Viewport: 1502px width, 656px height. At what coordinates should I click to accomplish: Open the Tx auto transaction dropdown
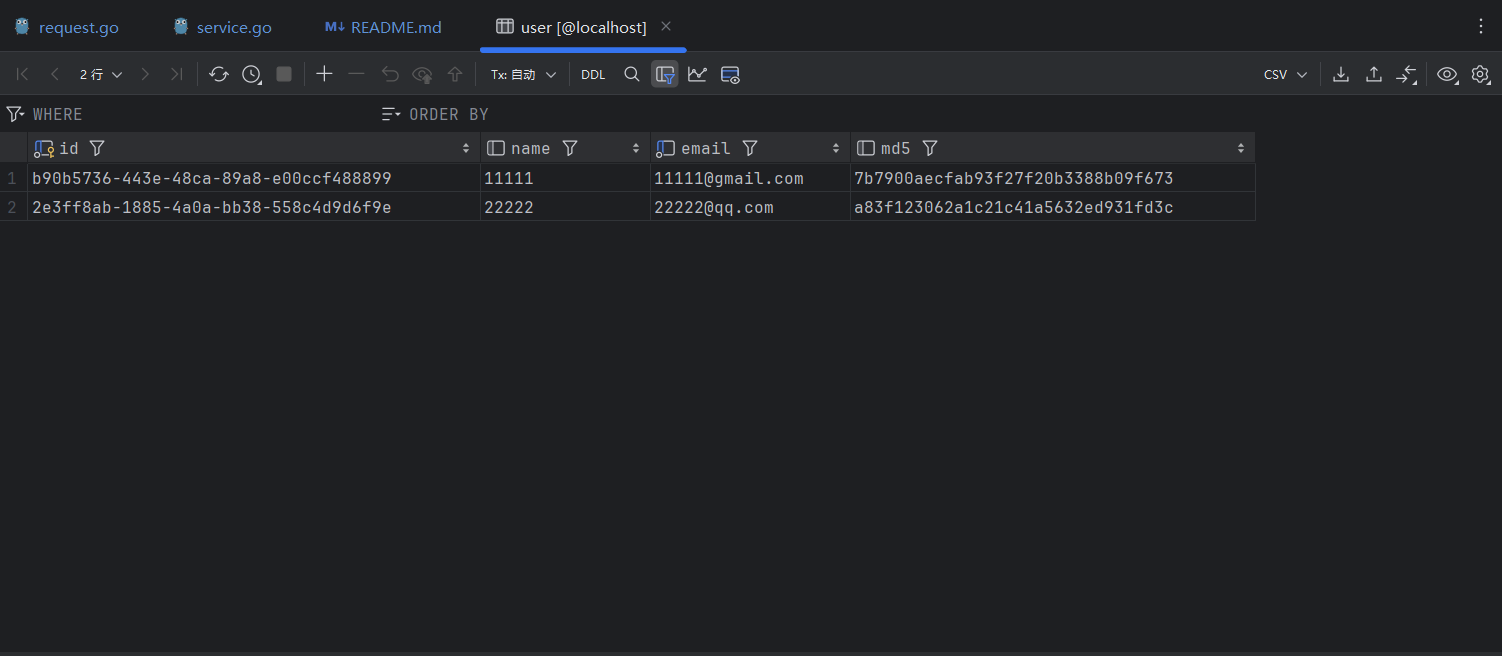click(x=523, y=74)
